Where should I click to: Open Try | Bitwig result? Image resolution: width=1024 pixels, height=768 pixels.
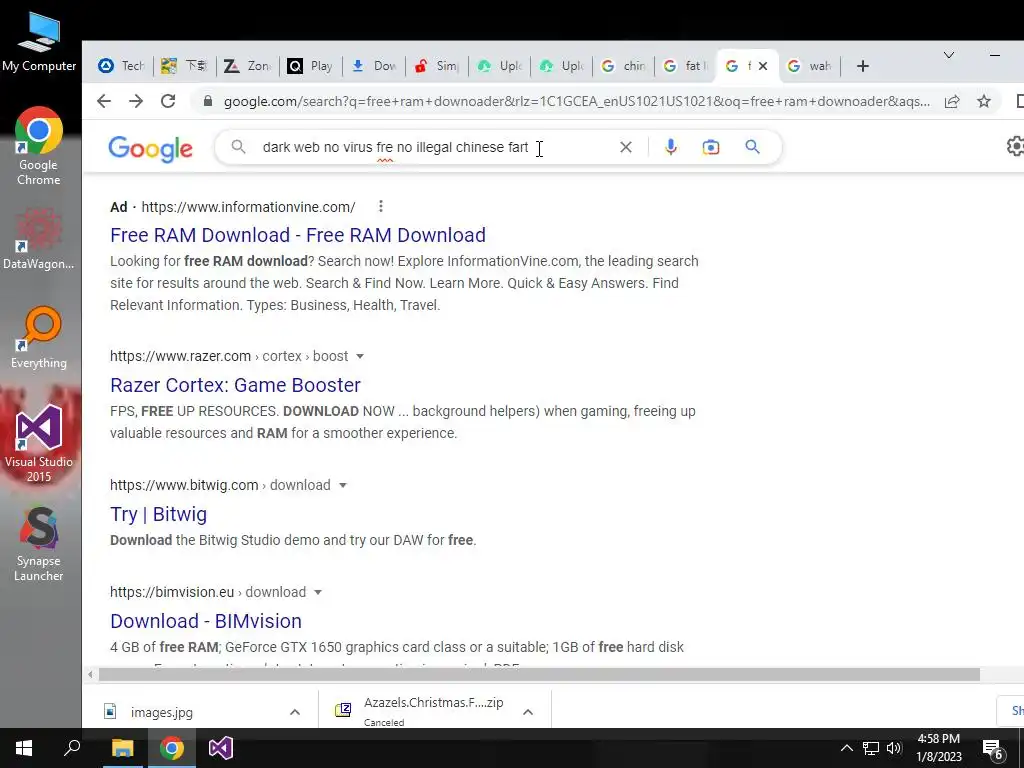[159, 515]
